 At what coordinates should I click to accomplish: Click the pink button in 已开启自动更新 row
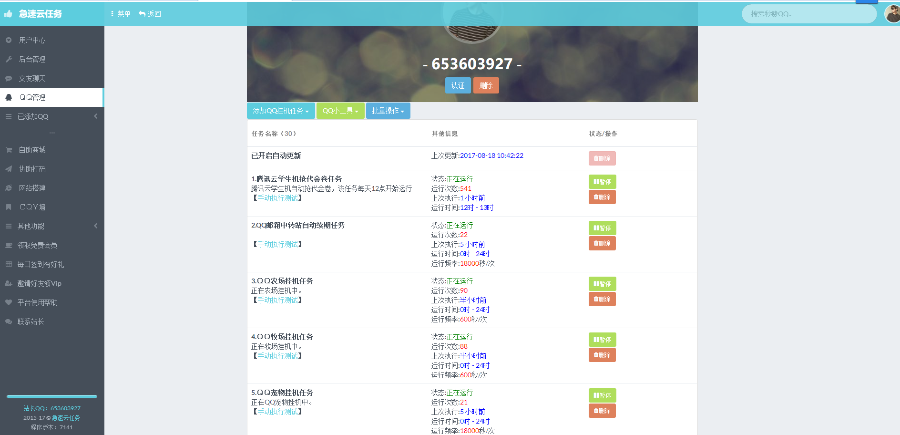click(x=602, y=158)
